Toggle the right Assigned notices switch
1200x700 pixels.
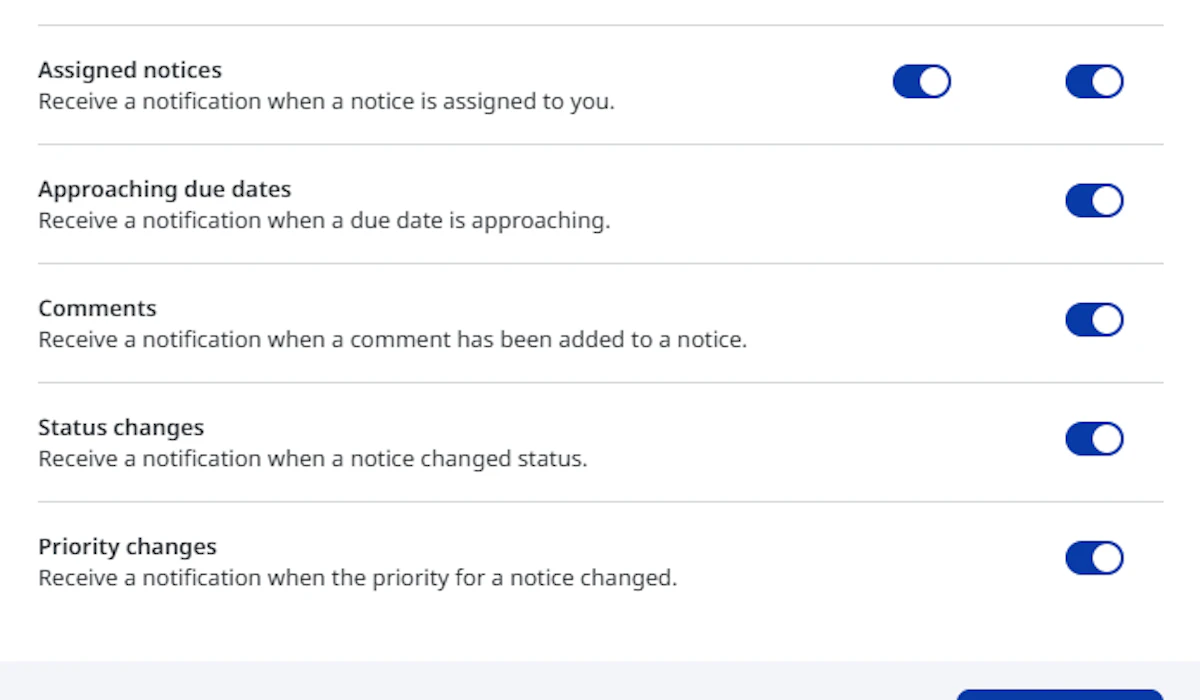(1094, 82)
